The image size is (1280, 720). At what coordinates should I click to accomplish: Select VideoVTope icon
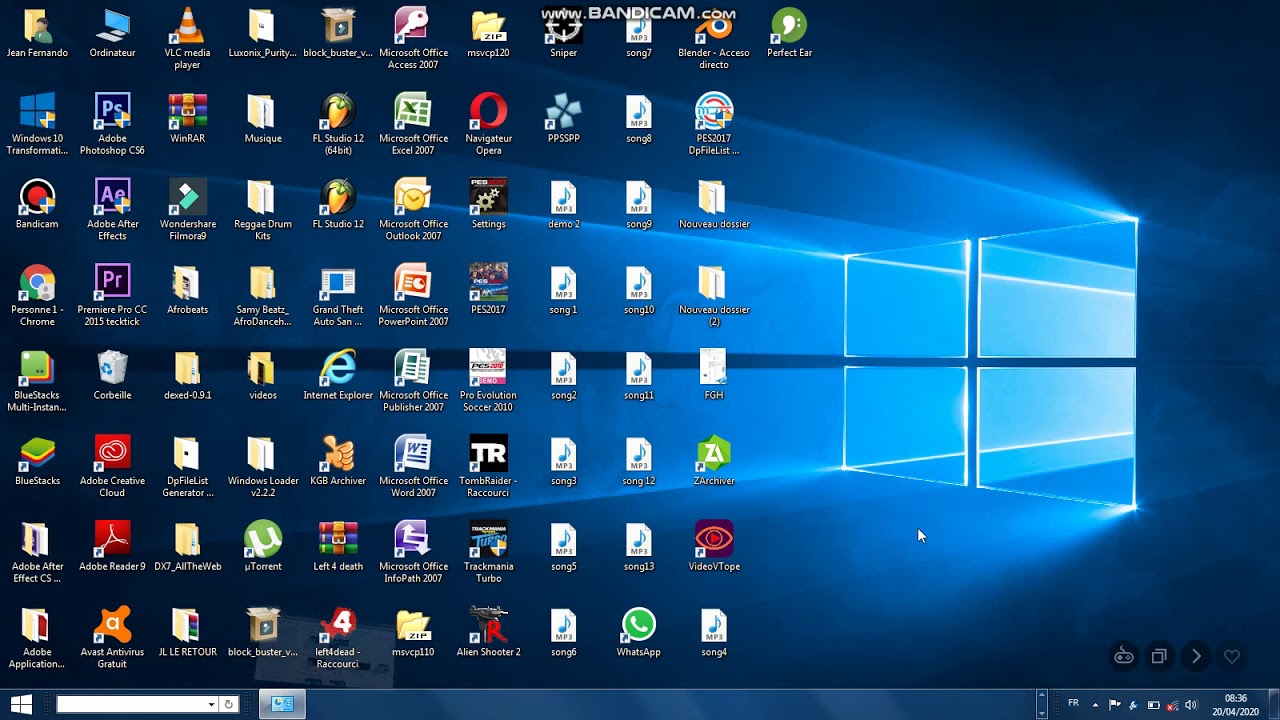[714, 546]
